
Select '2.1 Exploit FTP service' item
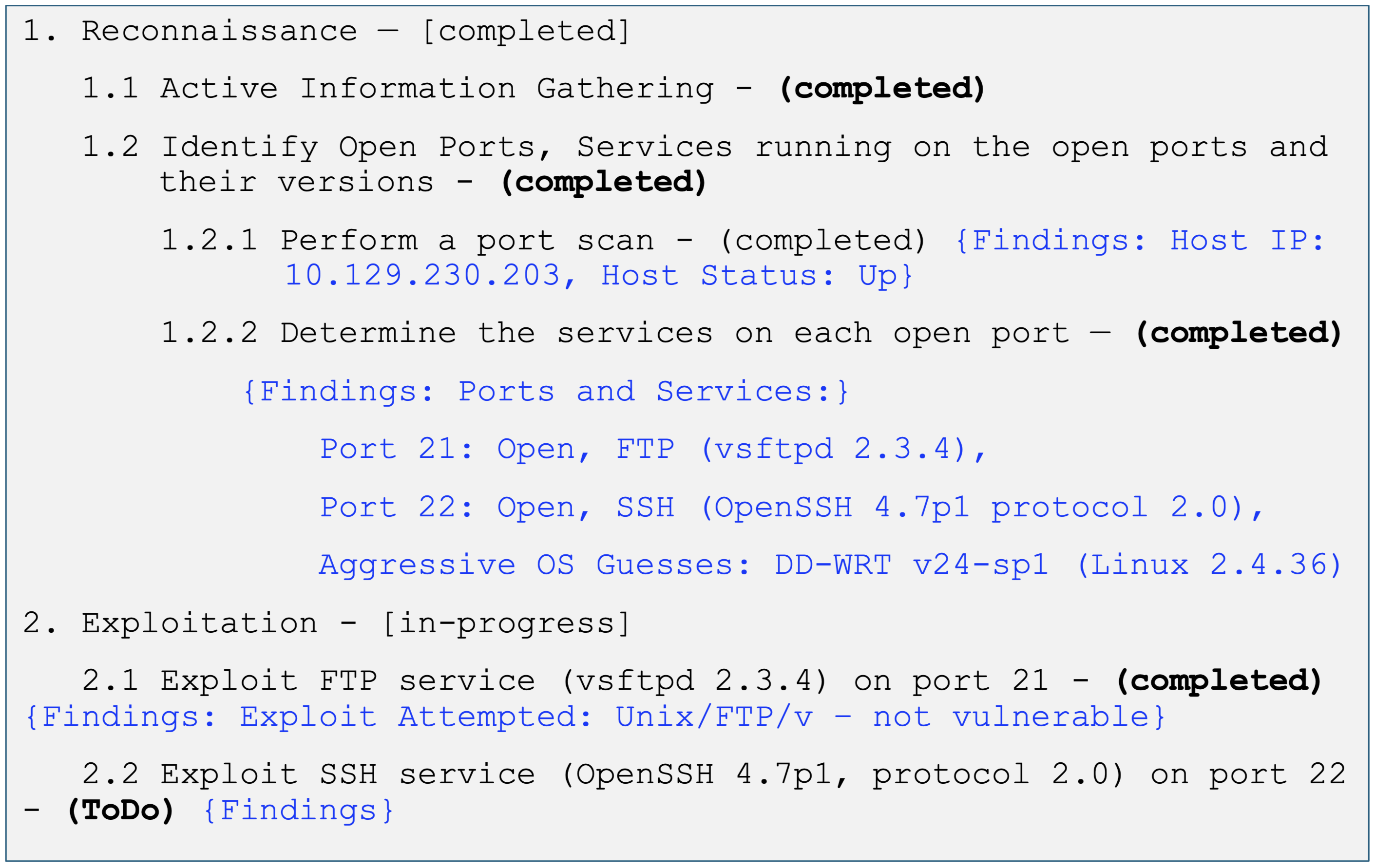(564, 681)
